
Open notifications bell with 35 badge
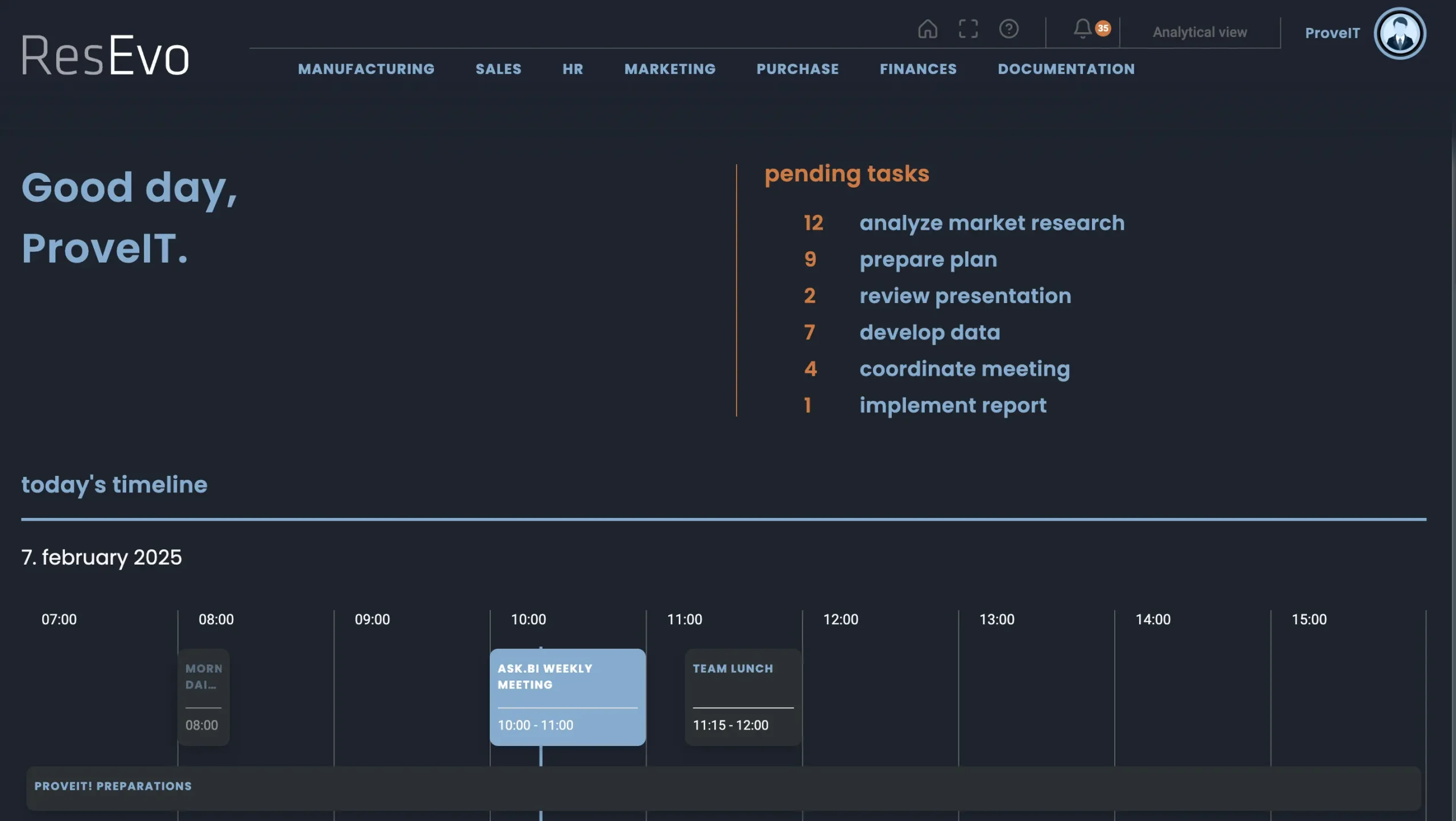coord(1083,29)
